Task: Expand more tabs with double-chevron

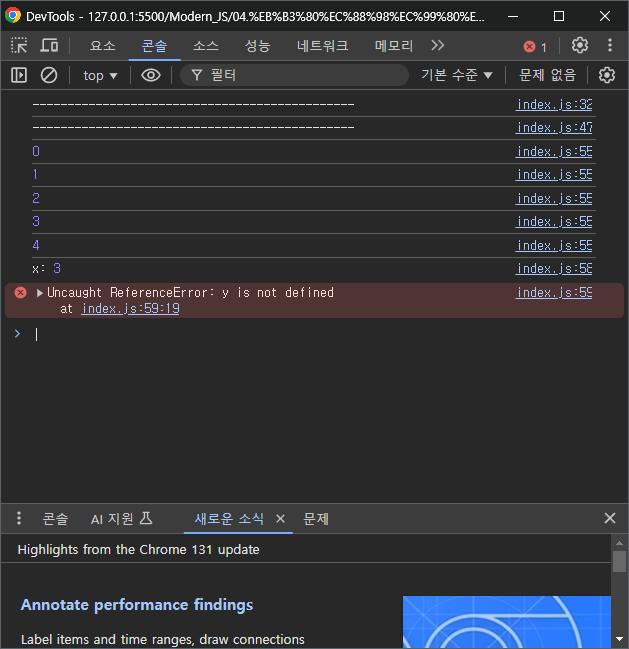Action: 438,45
